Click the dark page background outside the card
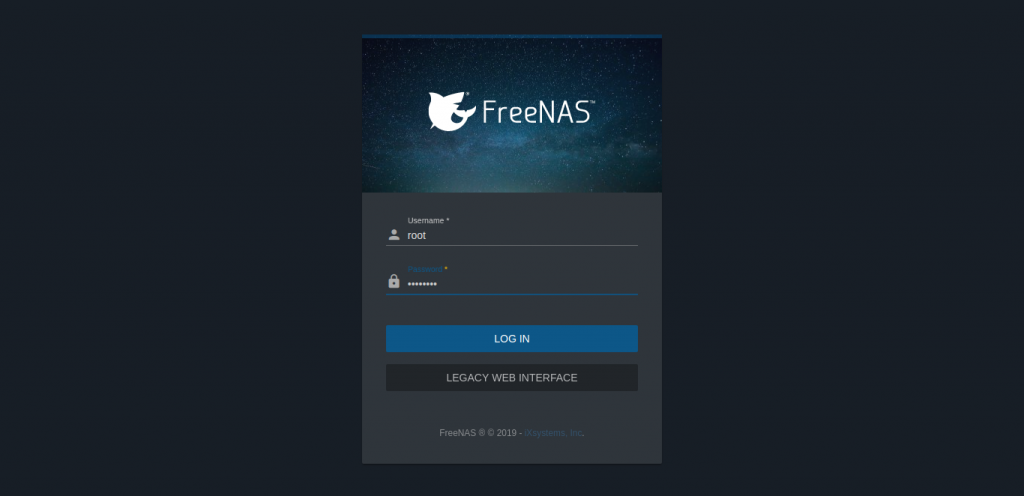This screenshot has height=496, width=1024. point(176,248)
